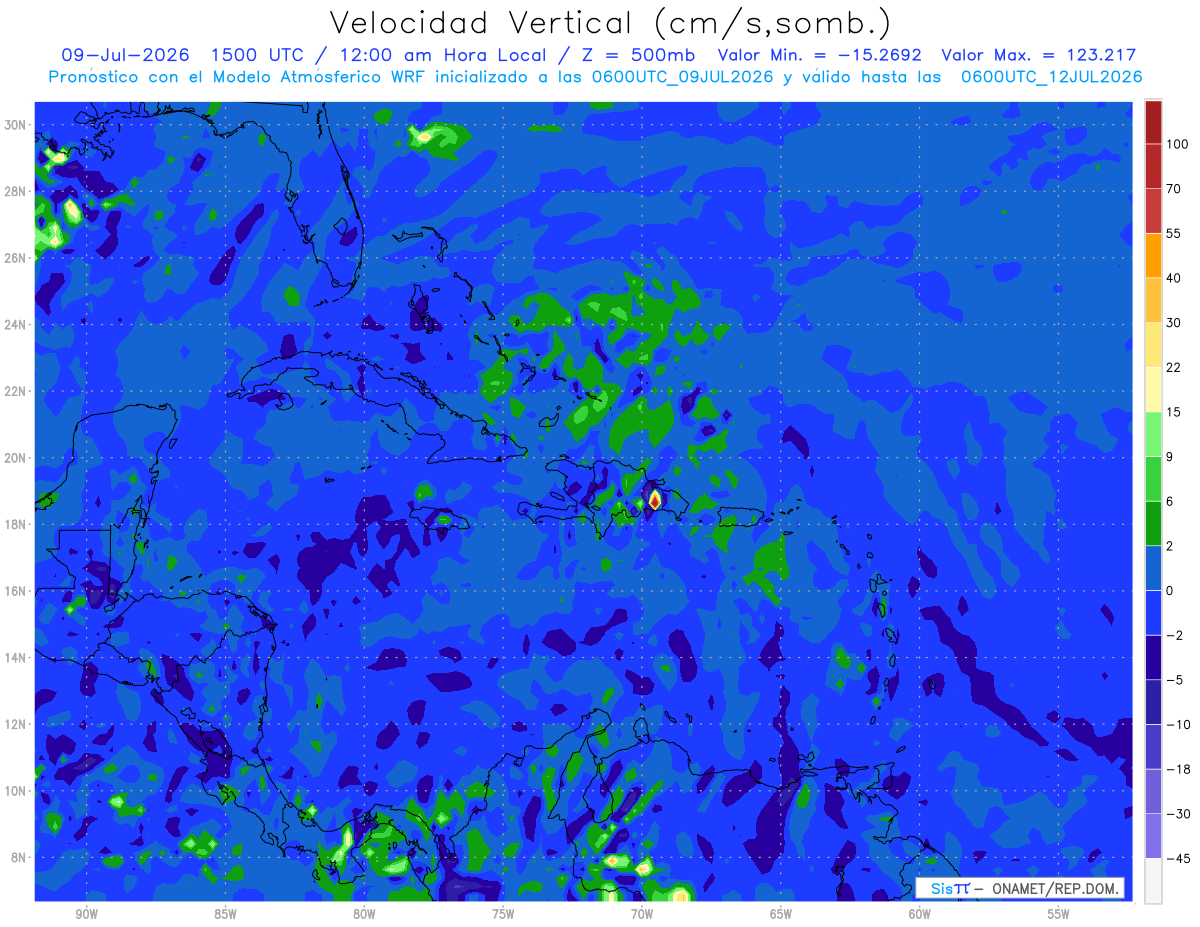
Task: Click the '30N' latitude label
Action: [x=17, y=125]
